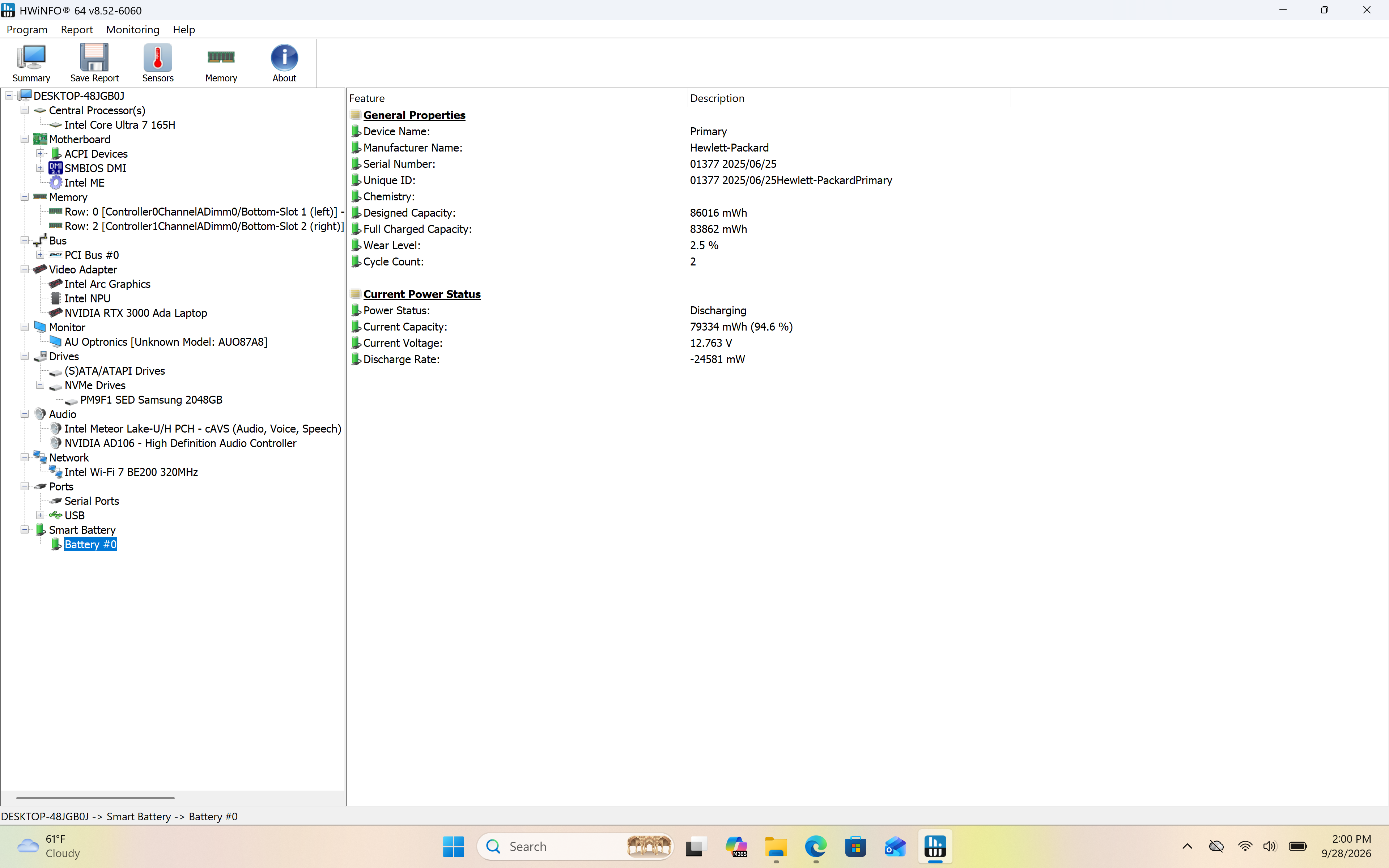Click the Save Report floppy icon
1389x868 pixels.
pyautogui.click(x=94, y=58)
